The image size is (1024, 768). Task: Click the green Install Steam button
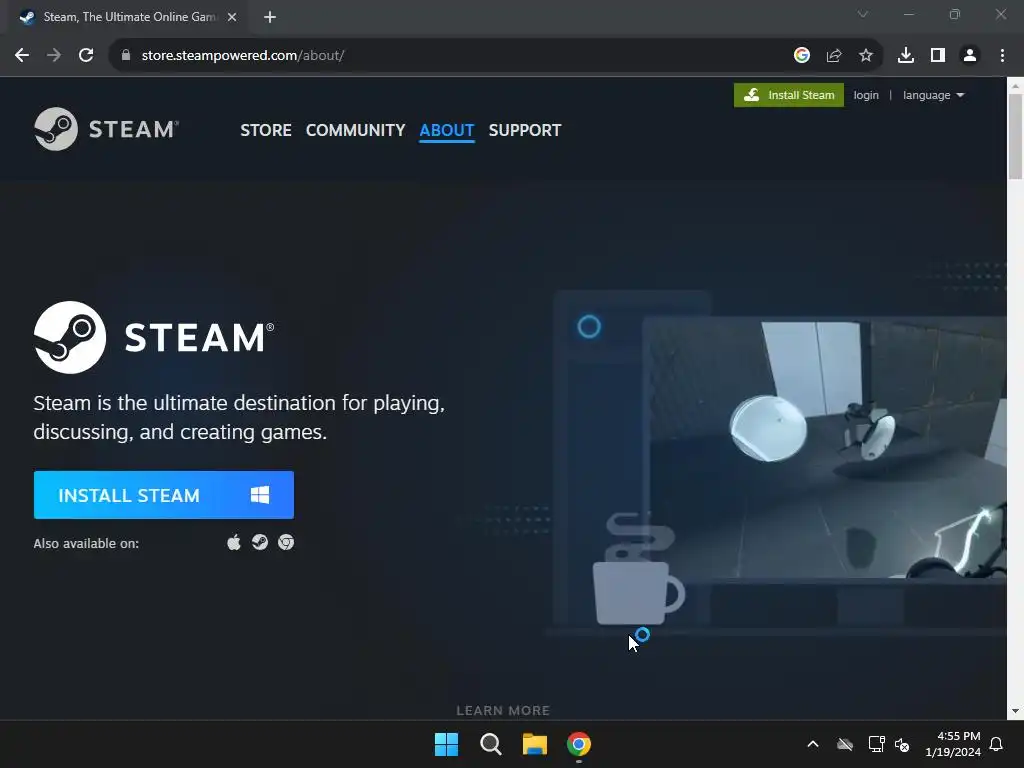pos(788,95)
